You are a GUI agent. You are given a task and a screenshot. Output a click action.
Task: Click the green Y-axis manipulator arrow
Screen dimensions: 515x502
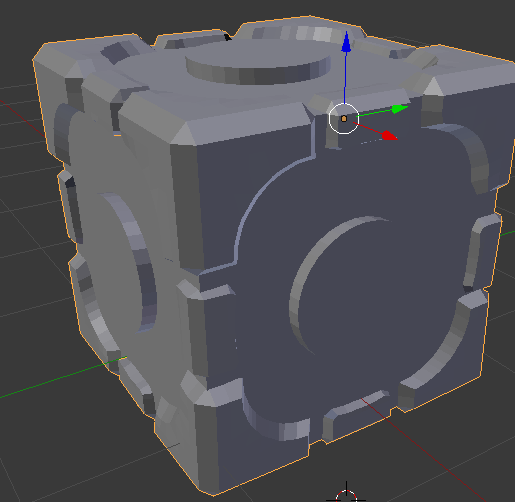[399, 109]
